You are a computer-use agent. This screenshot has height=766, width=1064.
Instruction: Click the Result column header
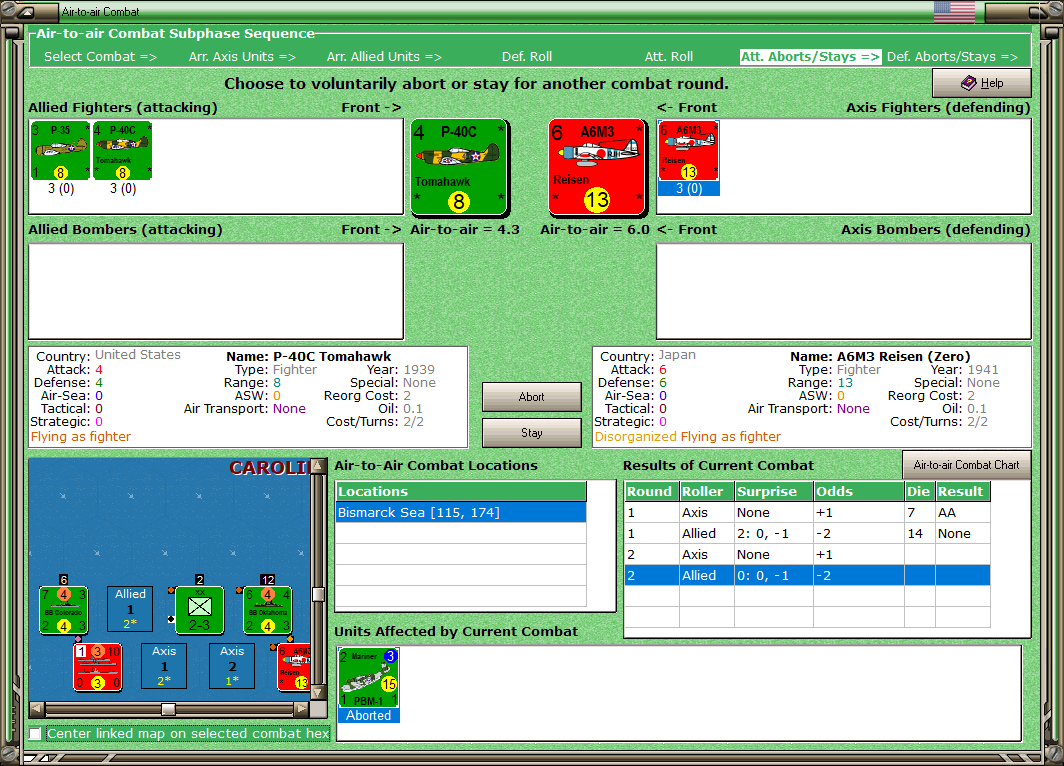(962, 491)
